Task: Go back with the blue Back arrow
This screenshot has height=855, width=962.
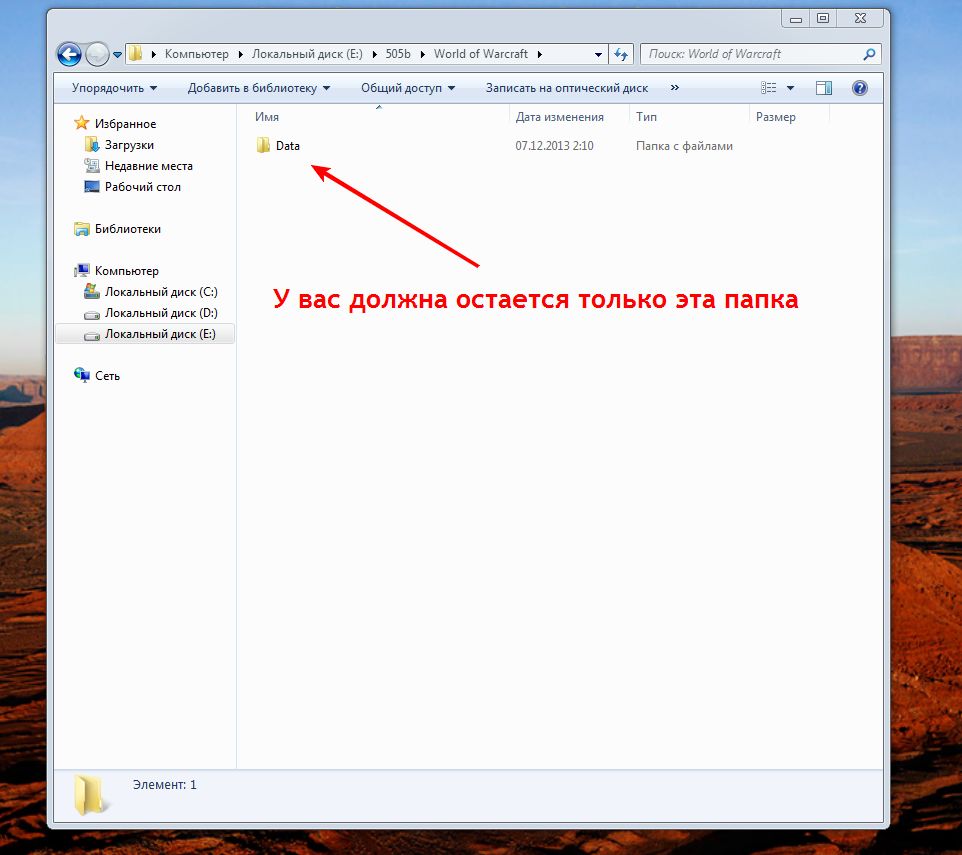Action: 69,54
